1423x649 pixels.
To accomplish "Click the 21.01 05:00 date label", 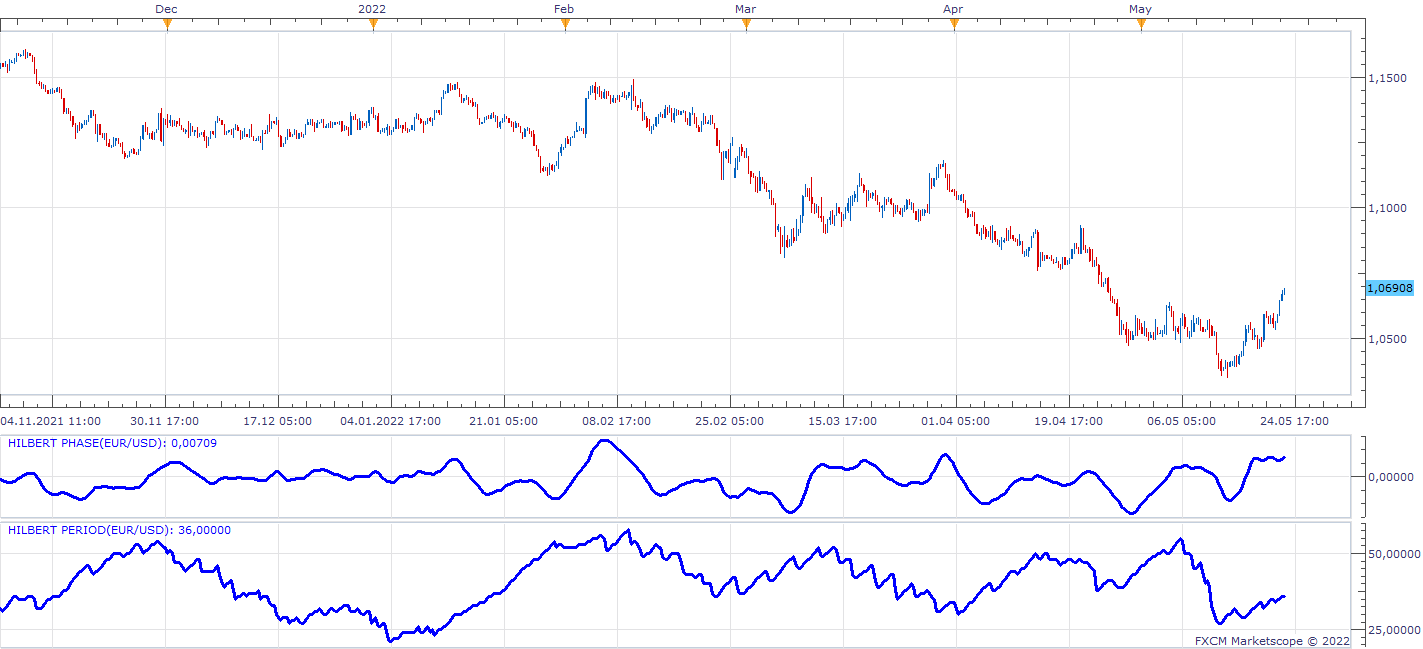I will tap(504, 421).
